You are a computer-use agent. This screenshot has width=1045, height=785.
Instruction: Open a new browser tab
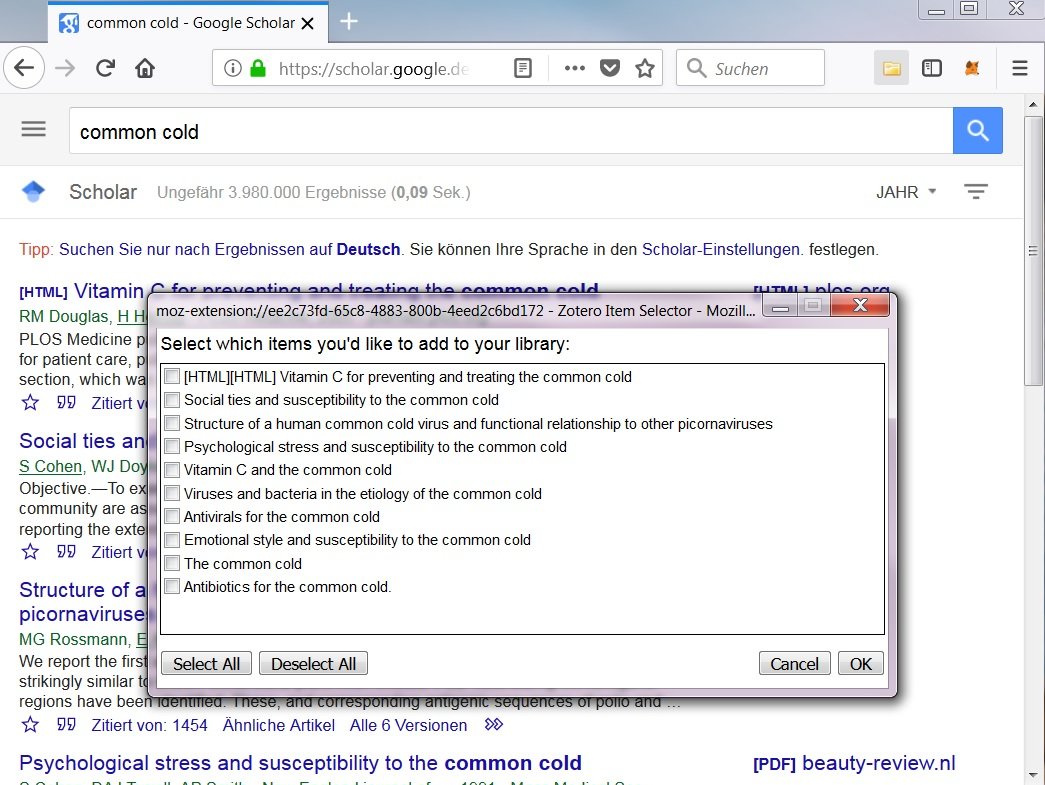tap(347, 20)
